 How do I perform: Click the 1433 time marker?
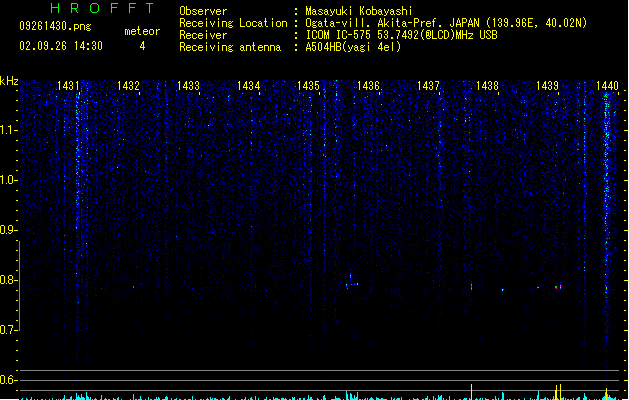pyautogui.click(x=188, y=86)
